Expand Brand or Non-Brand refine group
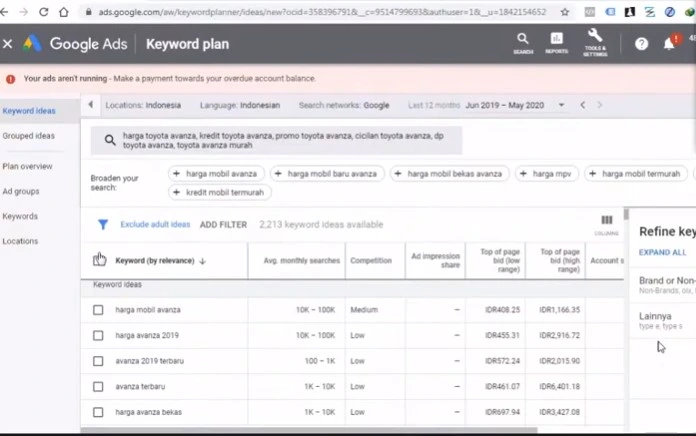Viewport: 696px width, 436px height. pyautogui.click(x=667, y=285)
